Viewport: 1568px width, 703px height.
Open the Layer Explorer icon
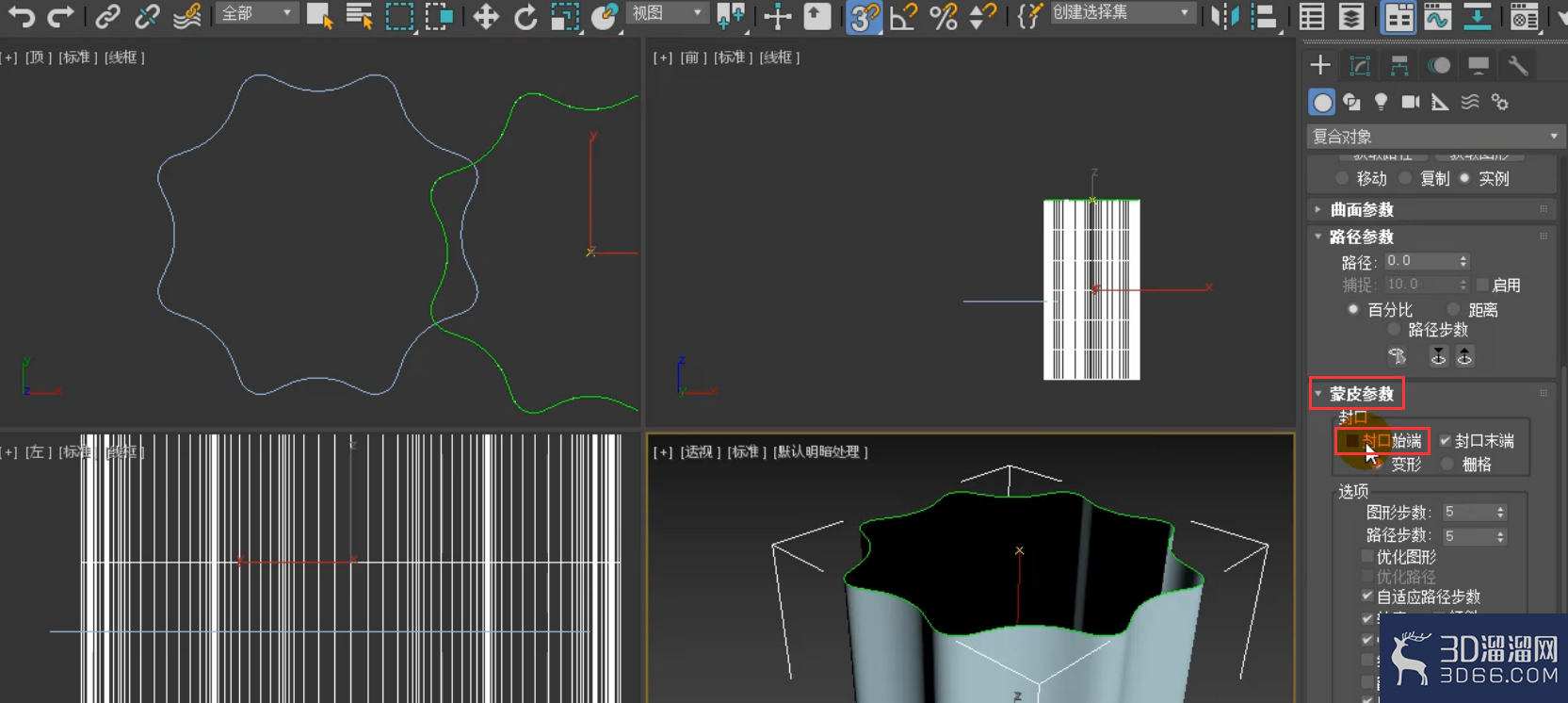click(1351, 16)
